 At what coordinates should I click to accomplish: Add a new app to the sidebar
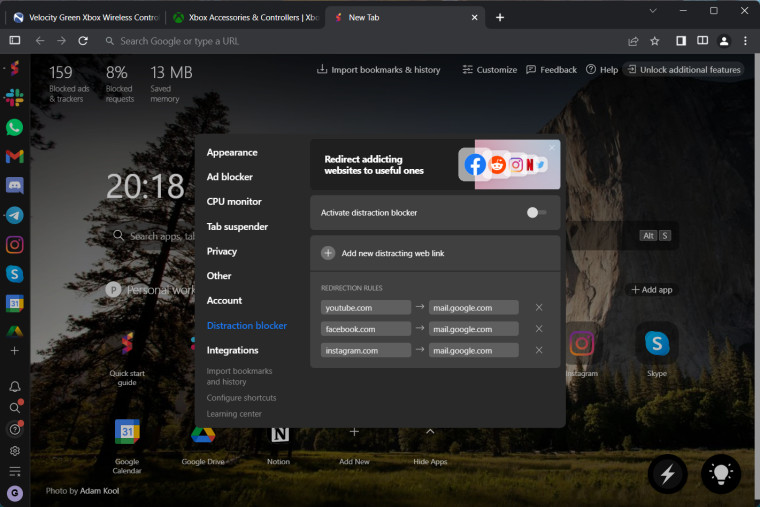tap(15, 350)
